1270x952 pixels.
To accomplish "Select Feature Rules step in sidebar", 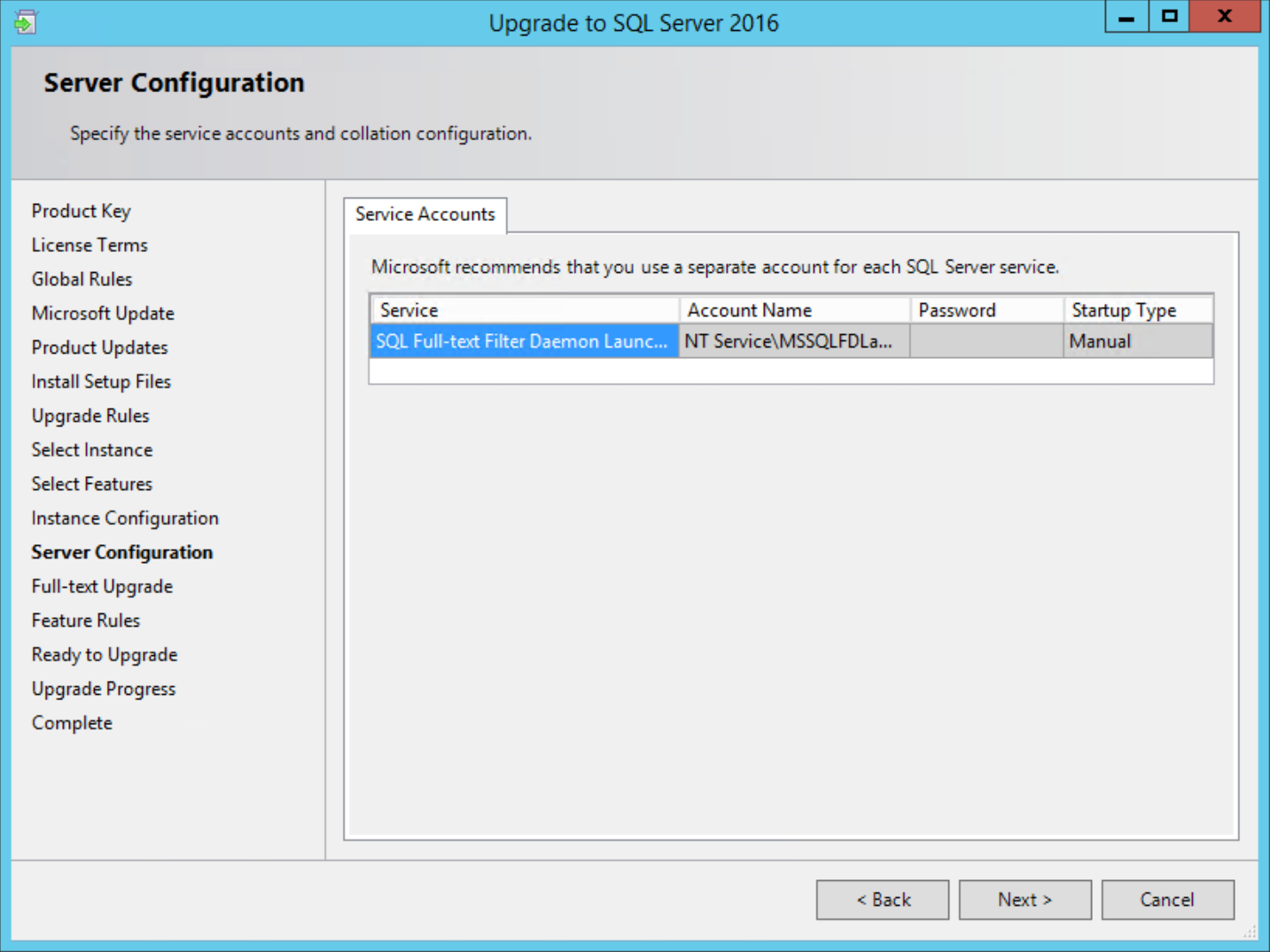I will click(86, 620).
